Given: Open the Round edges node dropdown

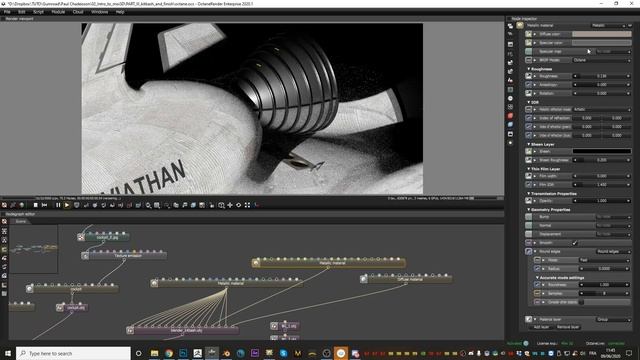Looking at the screenshot, I should (613, 251).
